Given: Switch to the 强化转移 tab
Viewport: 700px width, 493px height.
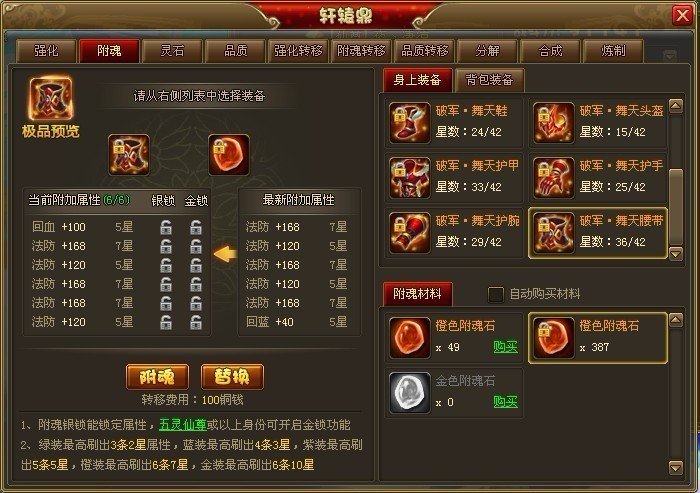Looking at the screenshot, I should [x=298, y=51].
